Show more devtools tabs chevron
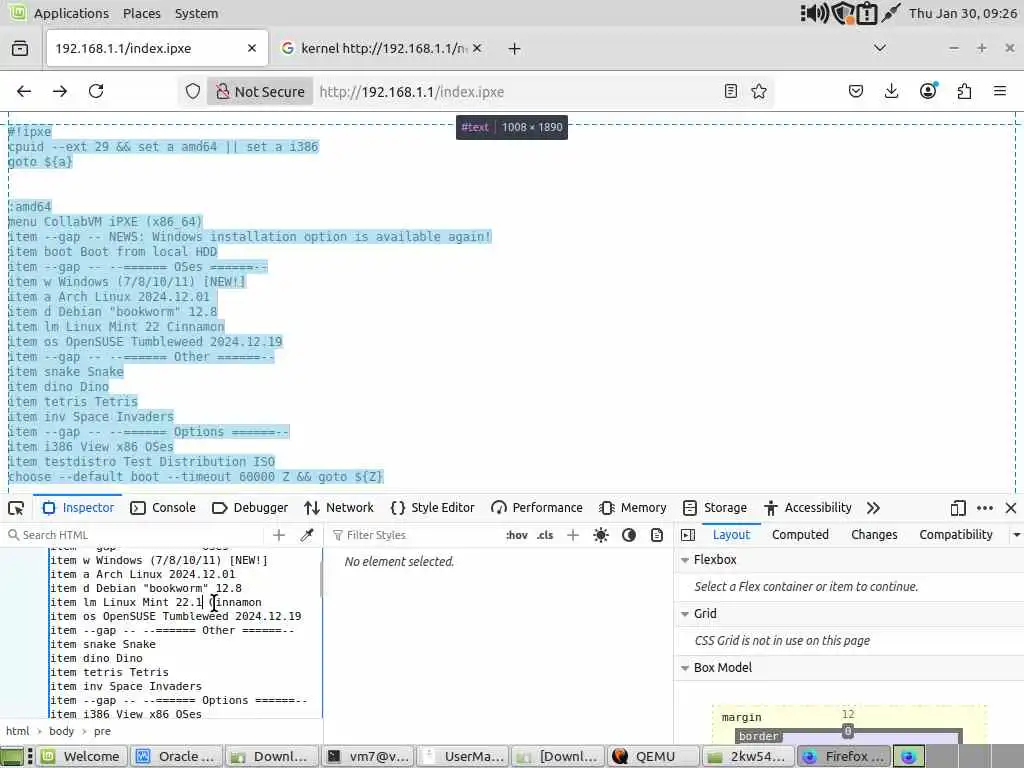This screenshot has width=1024, height=768. point(873,508)
